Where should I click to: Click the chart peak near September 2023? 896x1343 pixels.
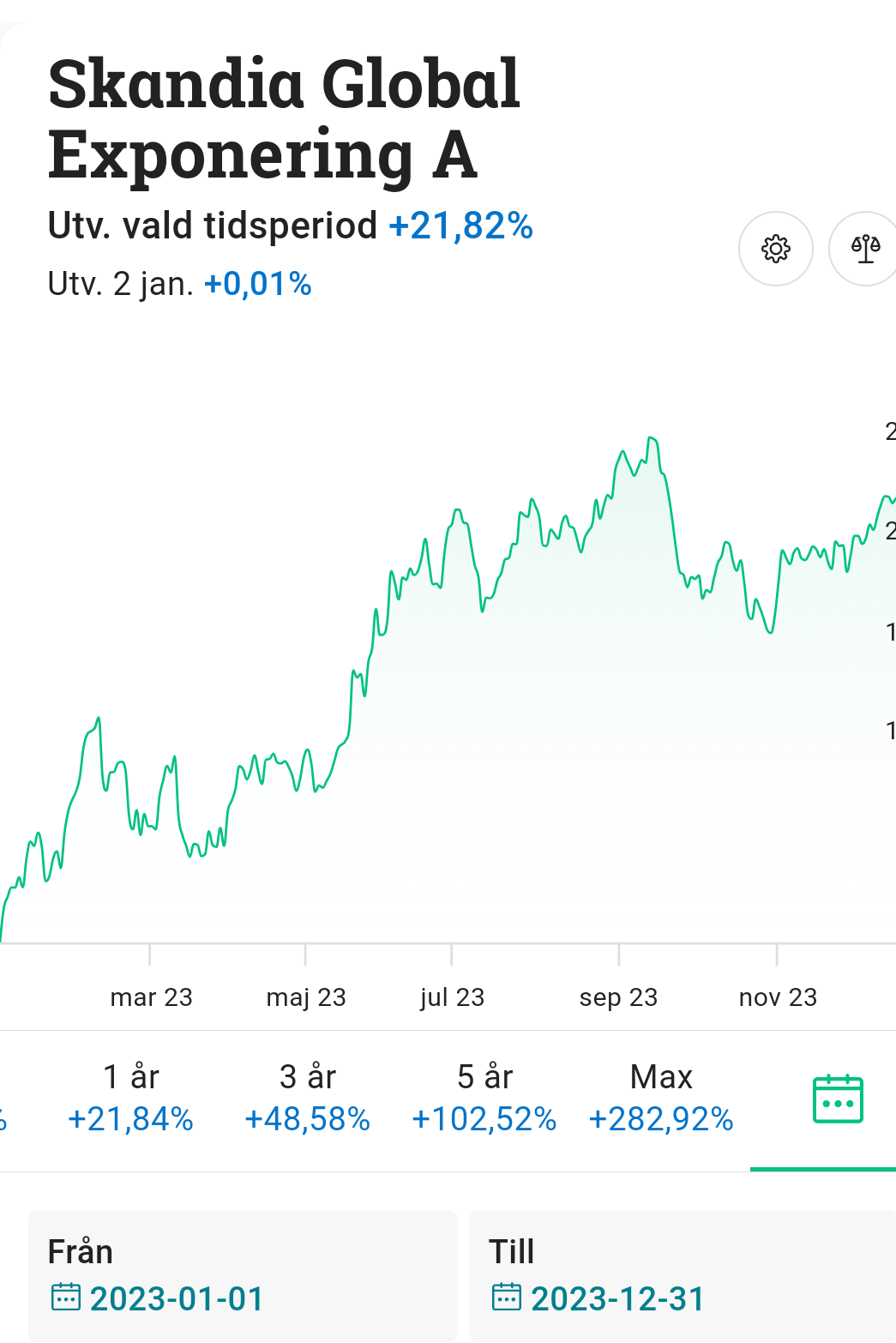click(x=652, y=438)
